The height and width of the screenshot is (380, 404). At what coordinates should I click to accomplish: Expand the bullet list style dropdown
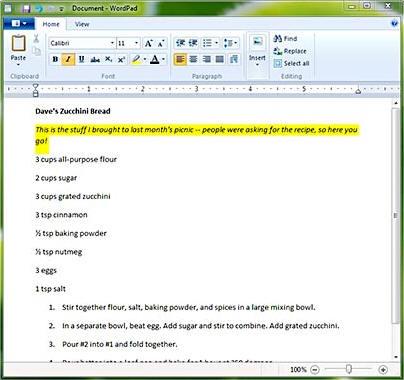tap(217, 43)
